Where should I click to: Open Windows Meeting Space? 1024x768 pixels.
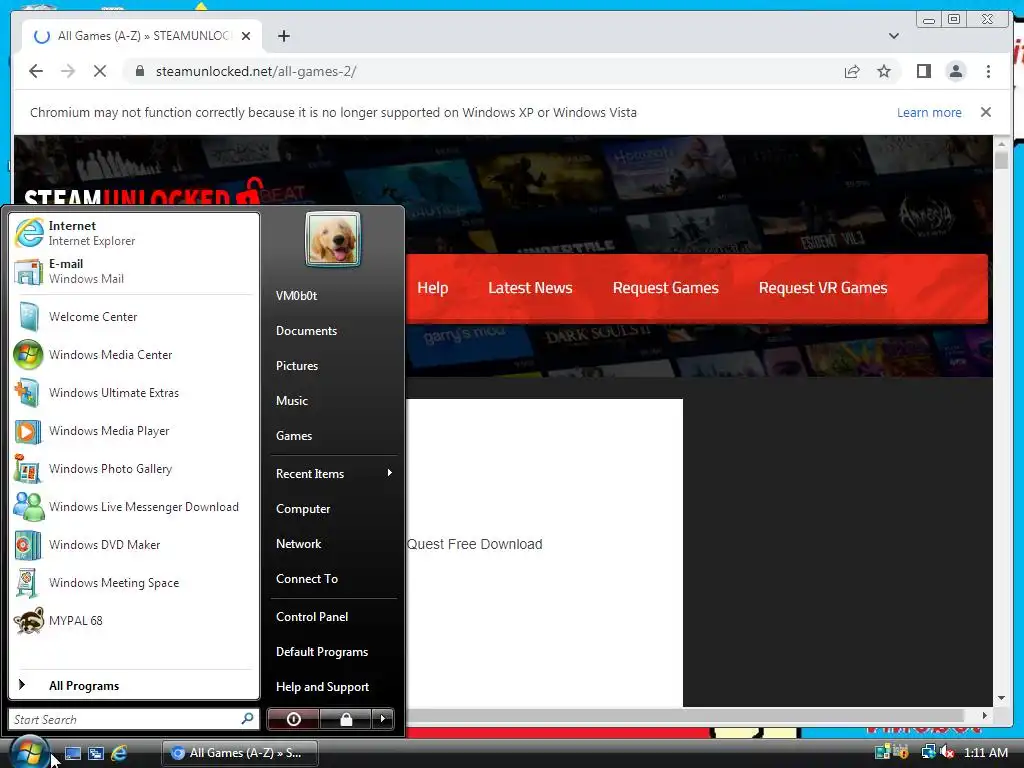tap(134, 583)
